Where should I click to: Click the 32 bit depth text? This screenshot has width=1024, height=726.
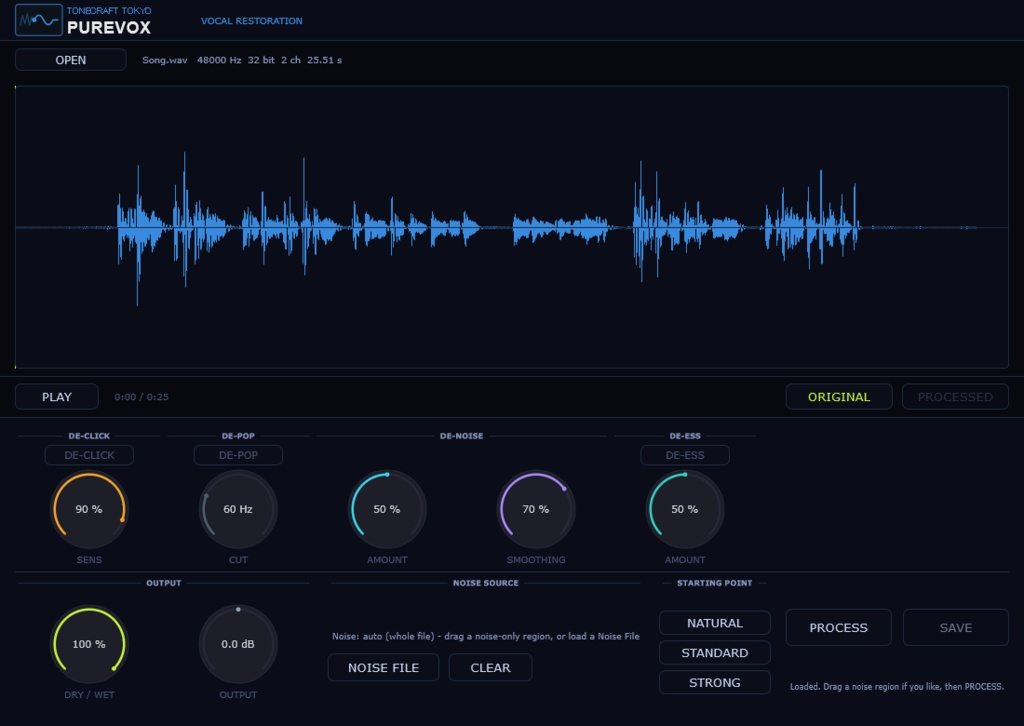261,60
